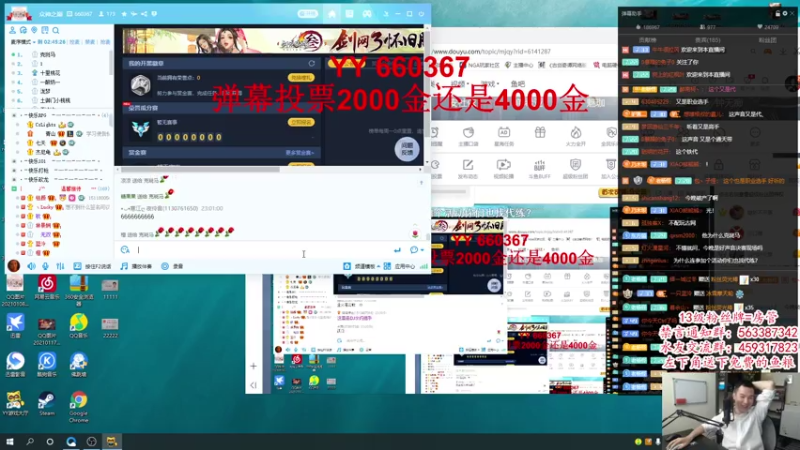Screen dimensions: 800x450
Task: Select user 十里桃花 in the mic queue
Action: tap(50, 73)
